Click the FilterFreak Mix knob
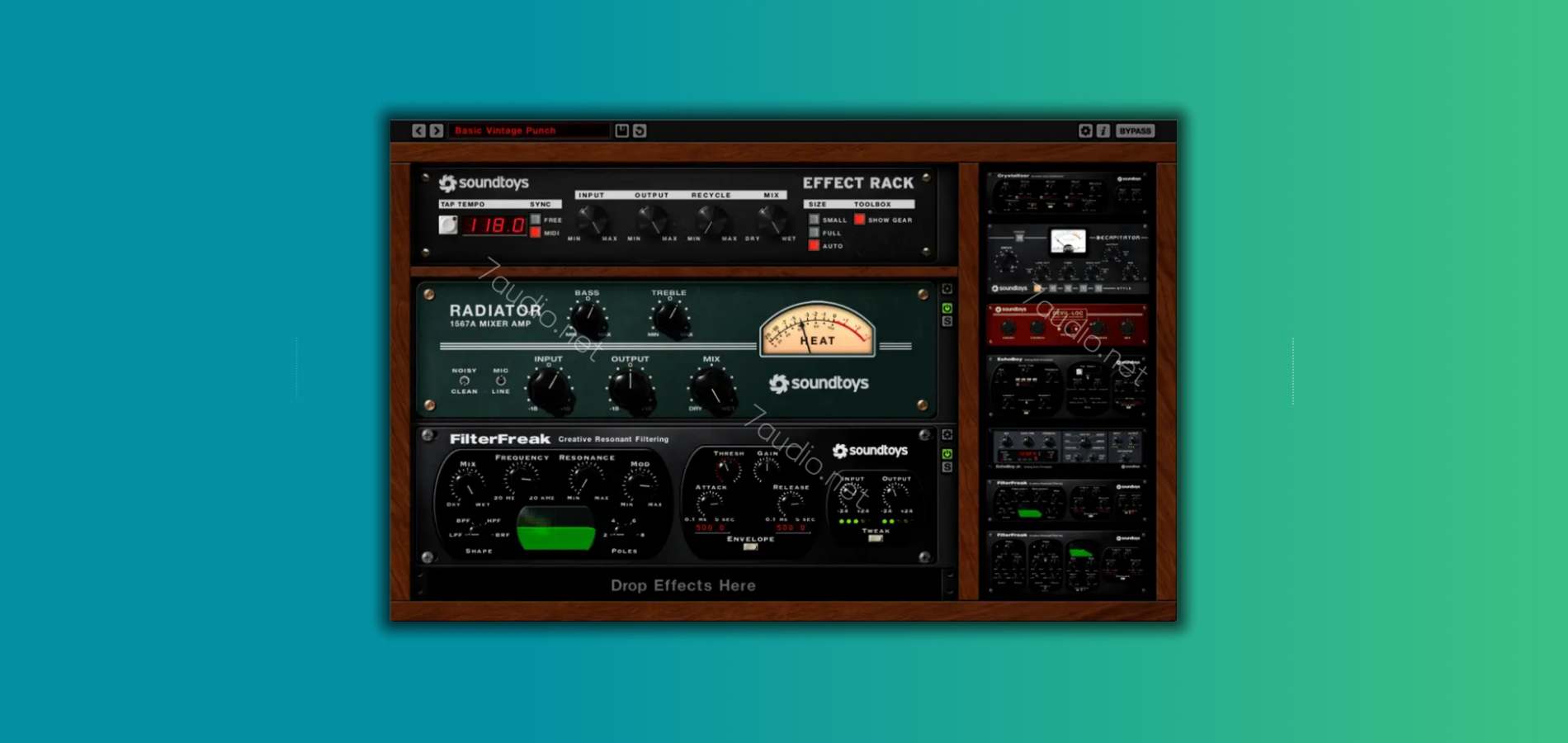Image resolution: width=1568 pixels, height=743 pixels. [x=468, y=485]
